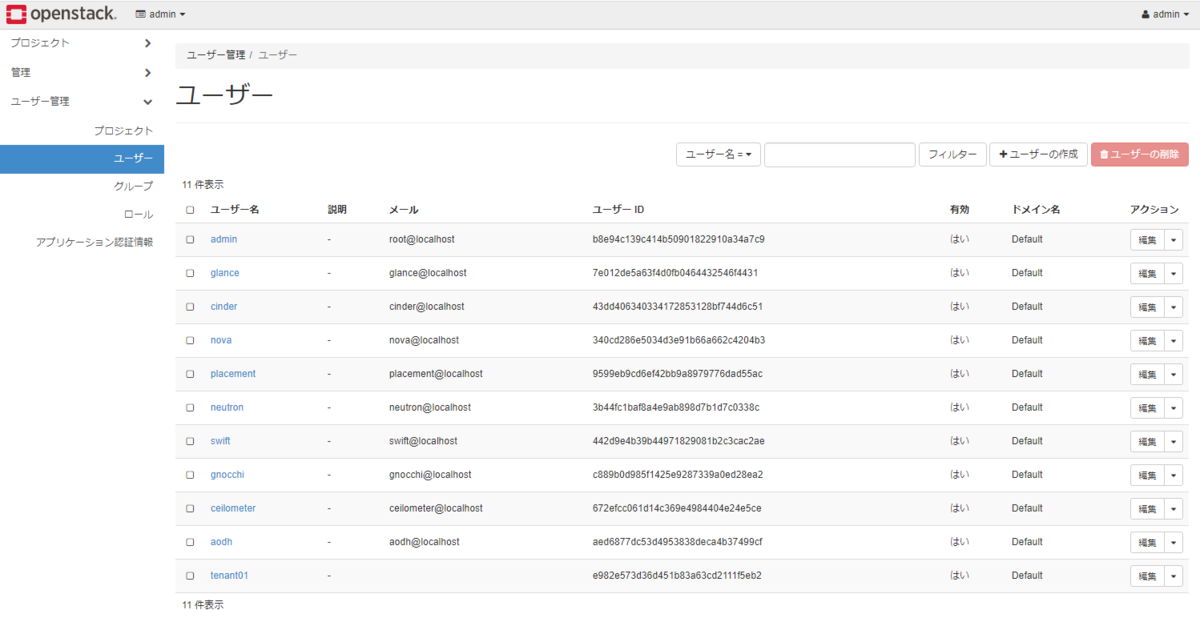Open action dropdown arrow for gnocchi row

click(1174, 475)
